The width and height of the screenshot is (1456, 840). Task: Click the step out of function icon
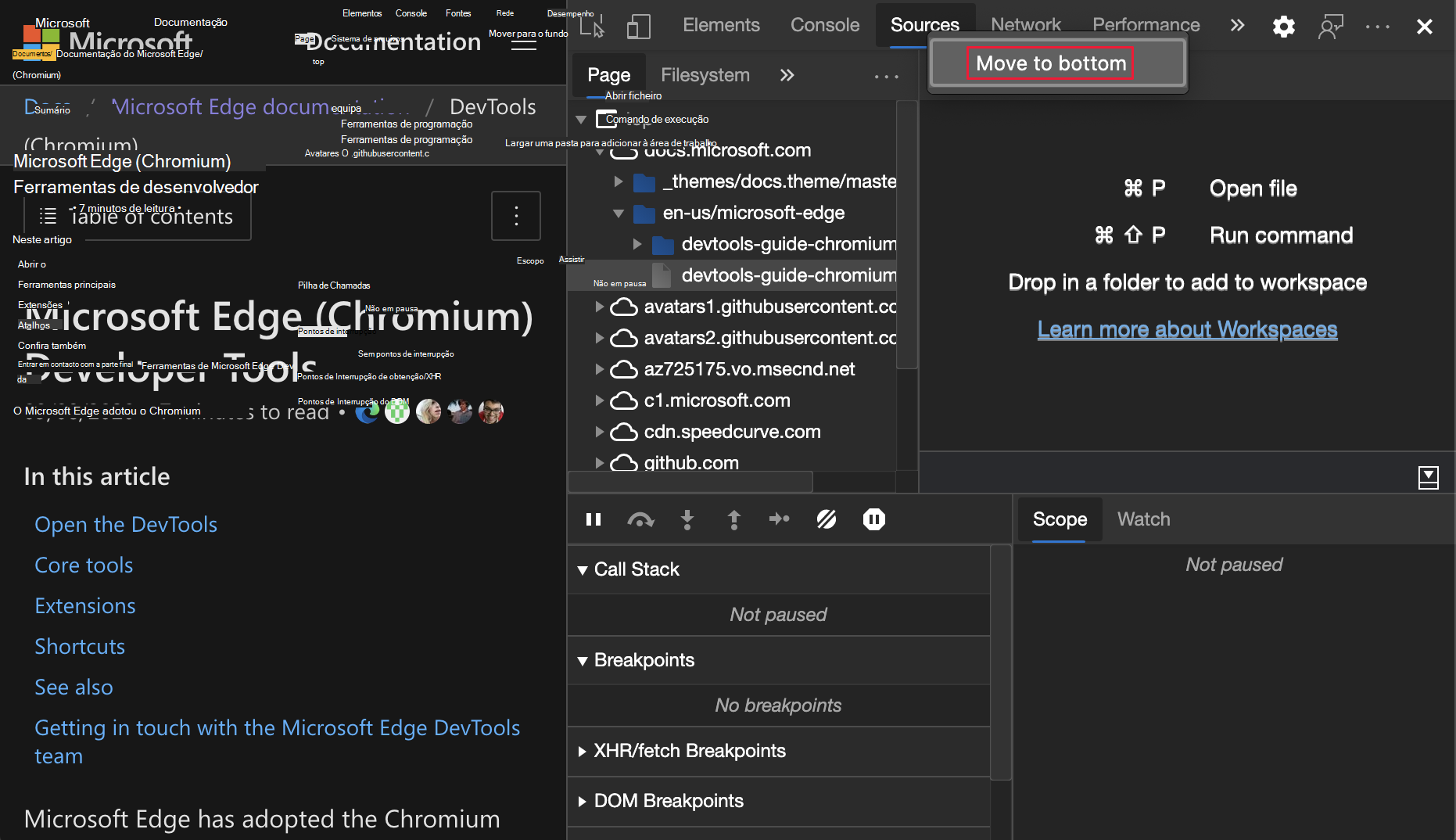(733, 519)
